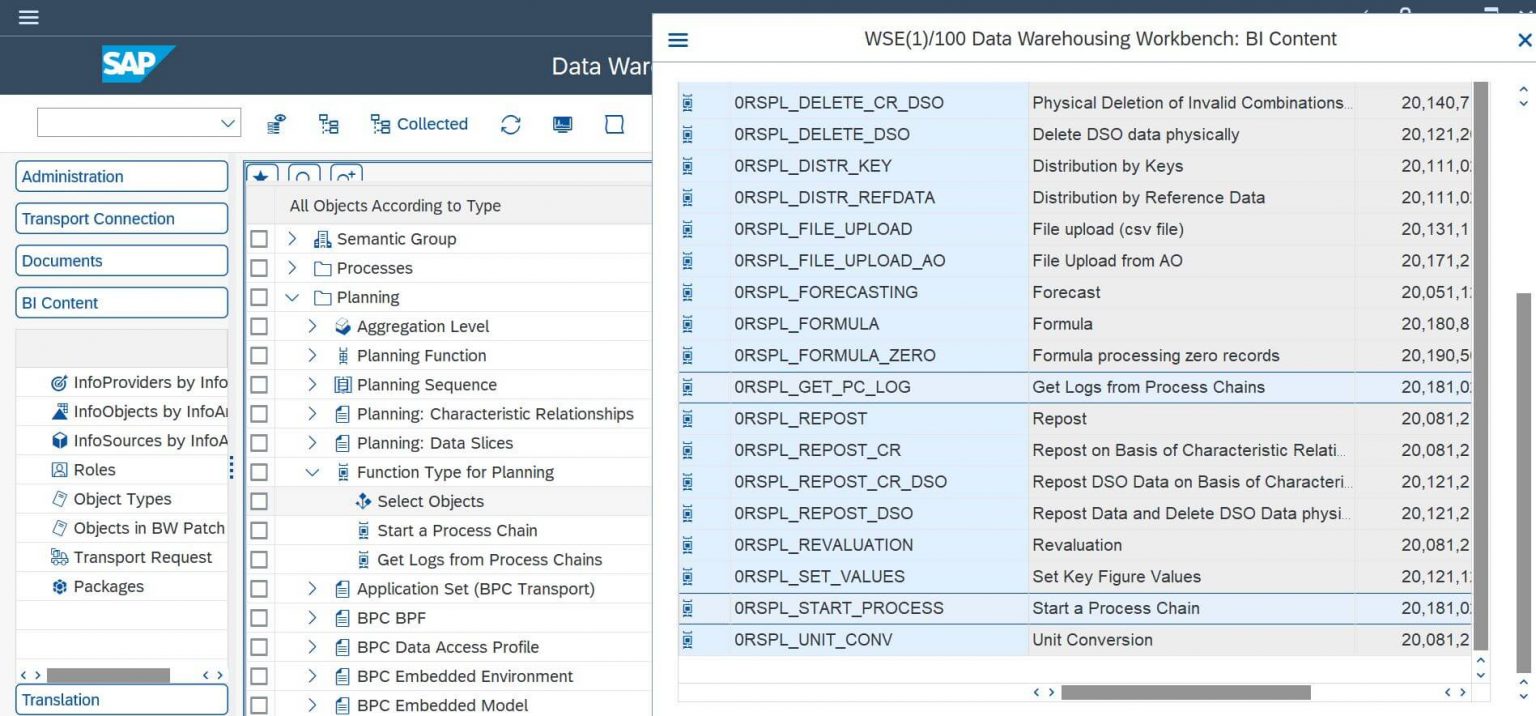Click the main hamburger menu at top left
Viewport: 1536px width, 716px height.
coord(29,17)
